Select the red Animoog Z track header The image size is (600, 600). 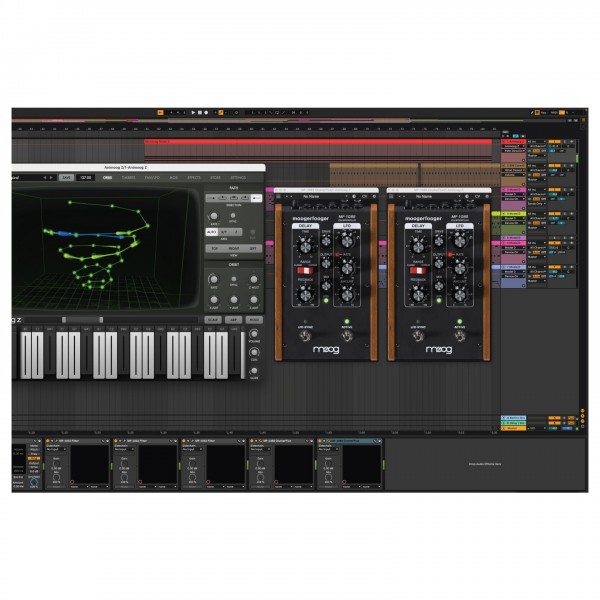click(513, 142)
